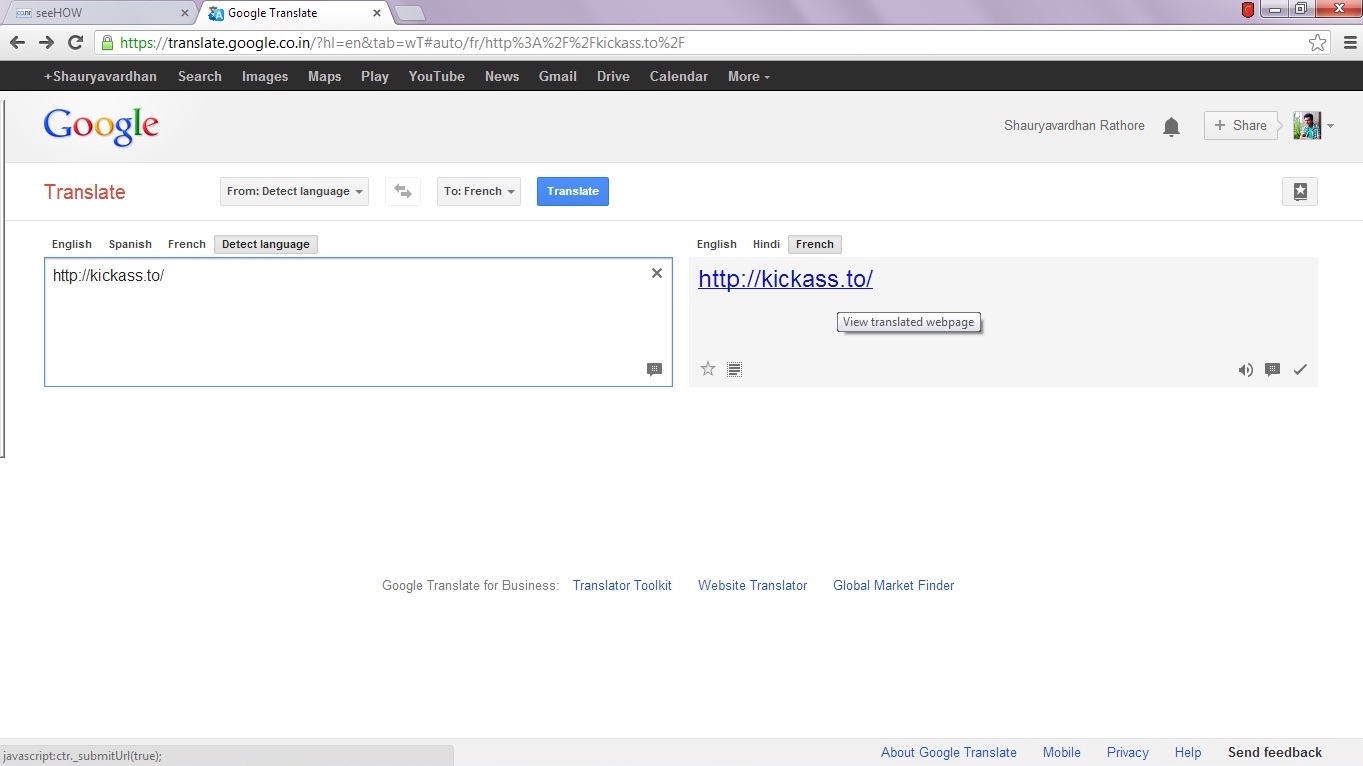
Task: Expand the account arrow next to the profile picture
Action: [x=1330, y=126]
